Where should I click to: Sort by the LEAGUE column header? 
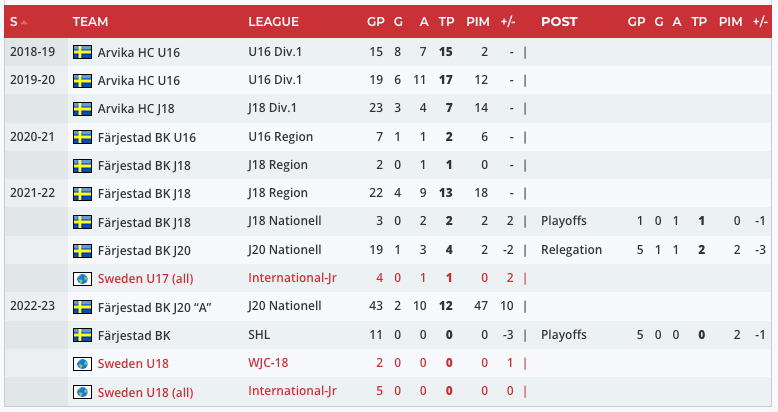tap(273, 21)
